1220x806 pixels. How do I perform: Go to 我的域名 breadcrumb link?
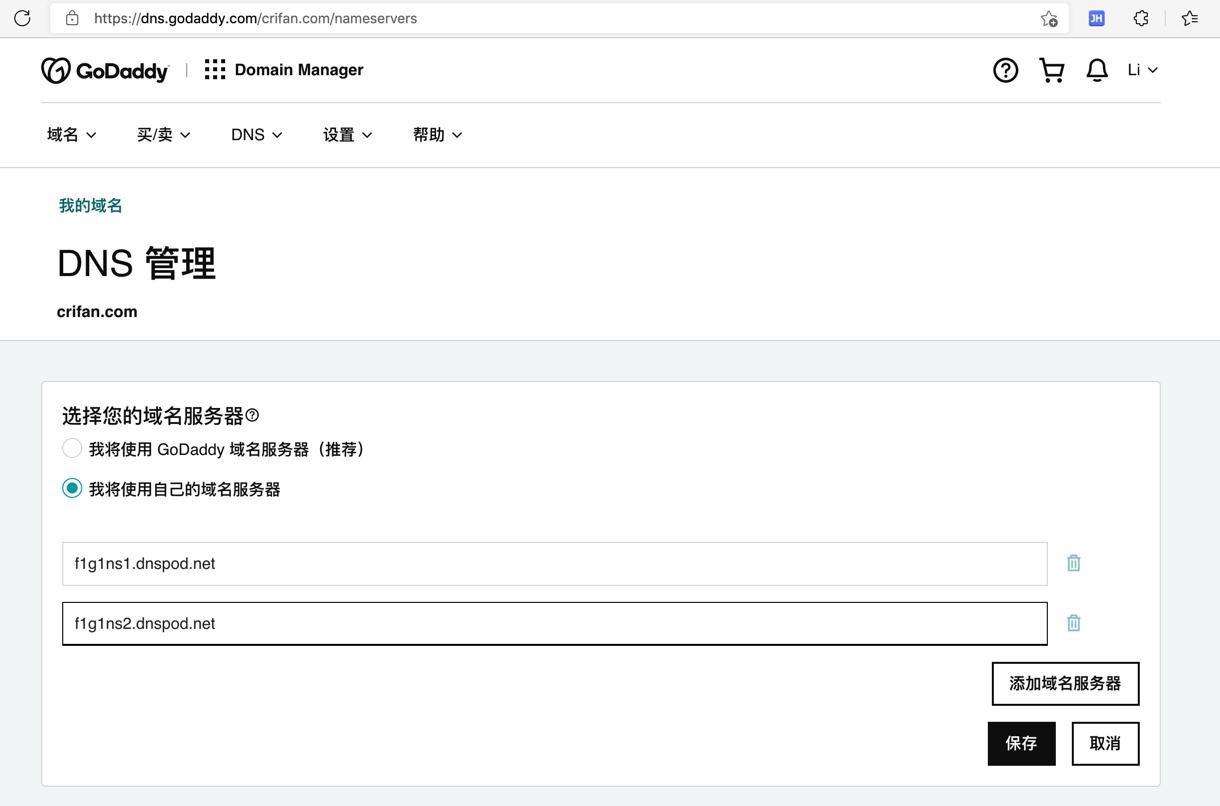click(90, 205)
